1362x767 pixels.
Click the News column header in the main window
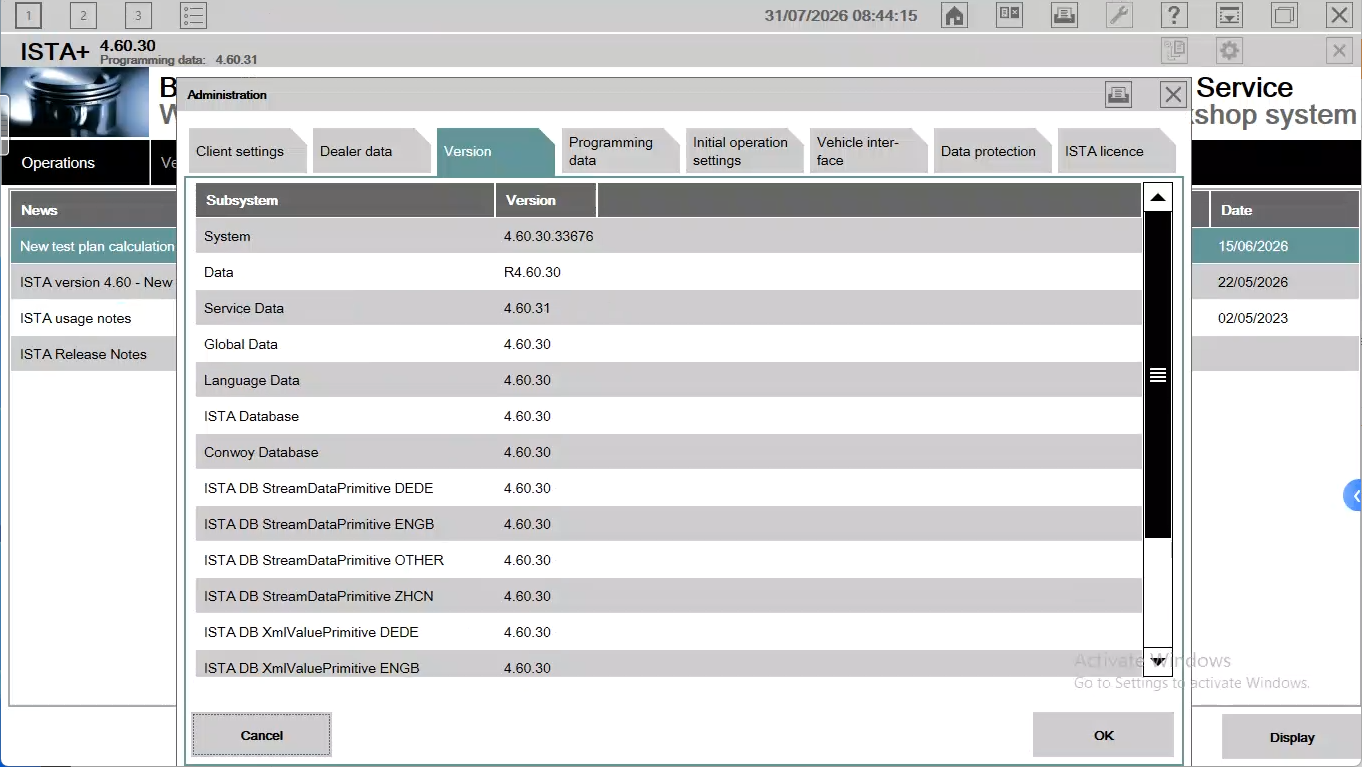(94, 210)
